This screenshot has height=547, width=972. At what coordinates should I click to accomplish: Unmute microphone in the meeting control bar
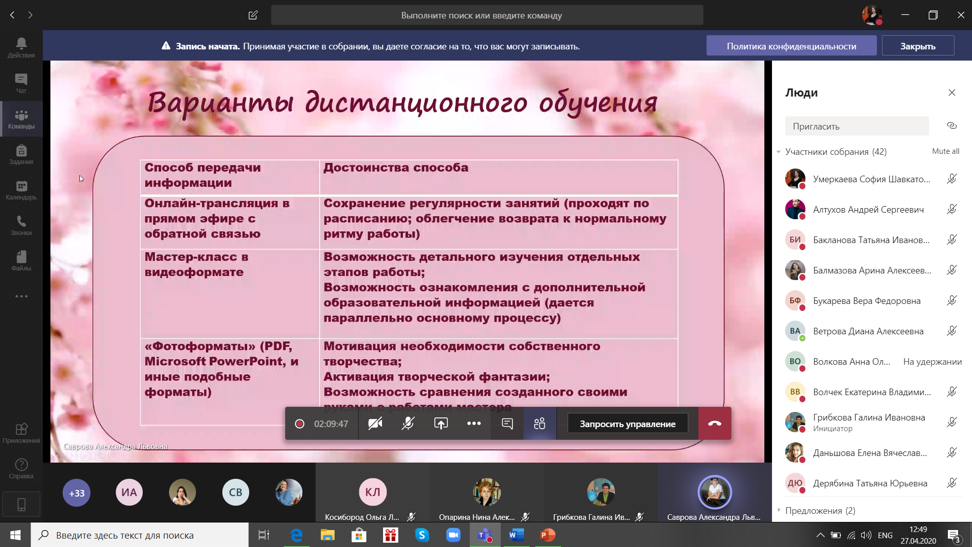(x=408, y=424)
